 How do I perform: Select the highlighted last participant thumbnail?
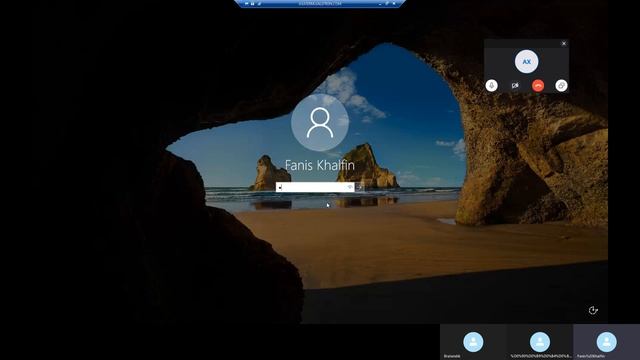(x=607, y=342)
